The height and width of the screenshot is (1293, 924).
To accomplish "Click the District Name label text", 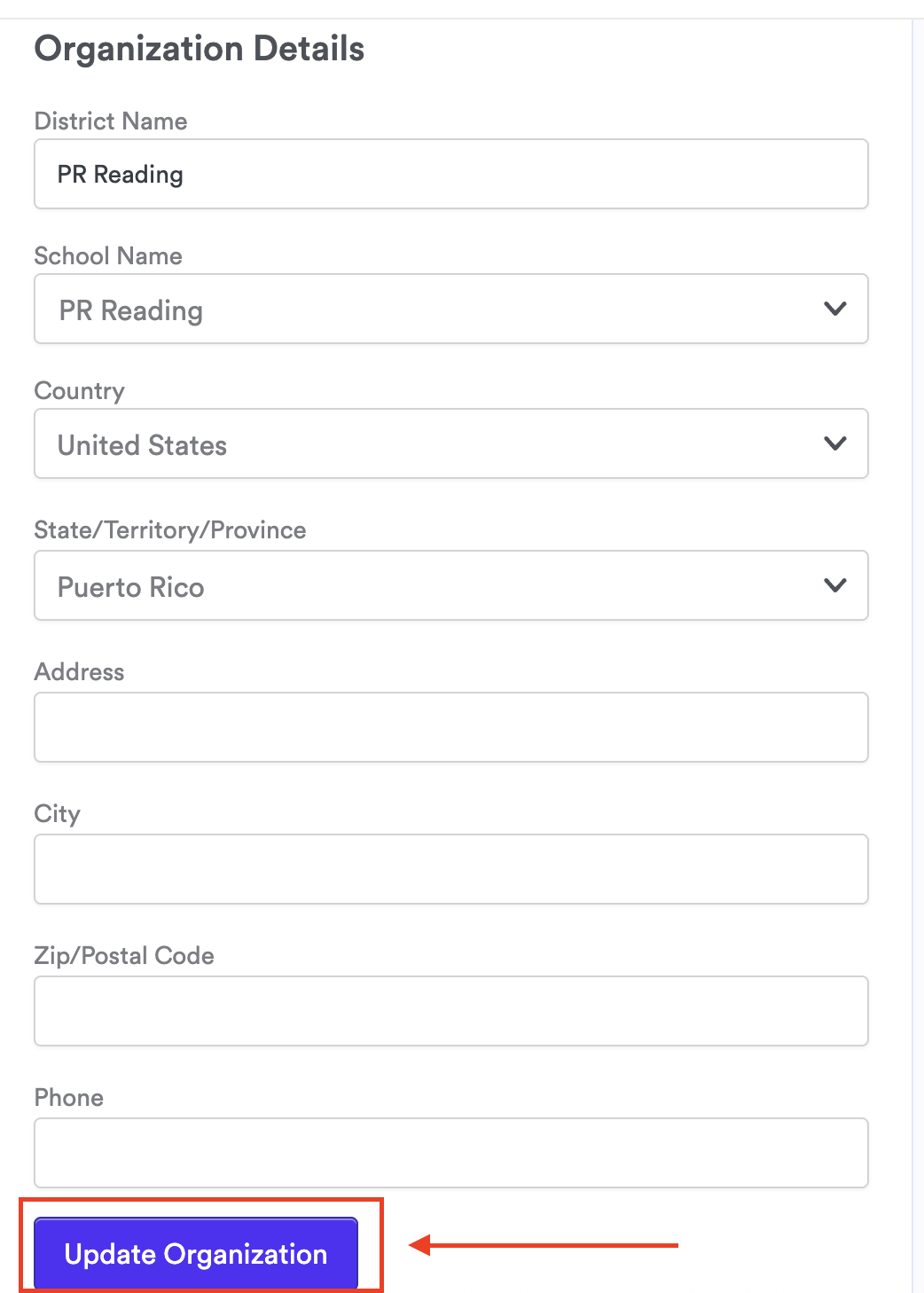I will (111, 121).
